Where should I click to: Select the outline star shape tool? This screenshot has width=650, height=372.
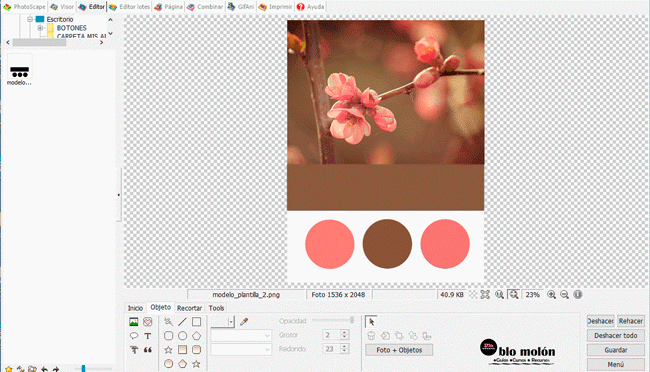(x=168, y=350)
